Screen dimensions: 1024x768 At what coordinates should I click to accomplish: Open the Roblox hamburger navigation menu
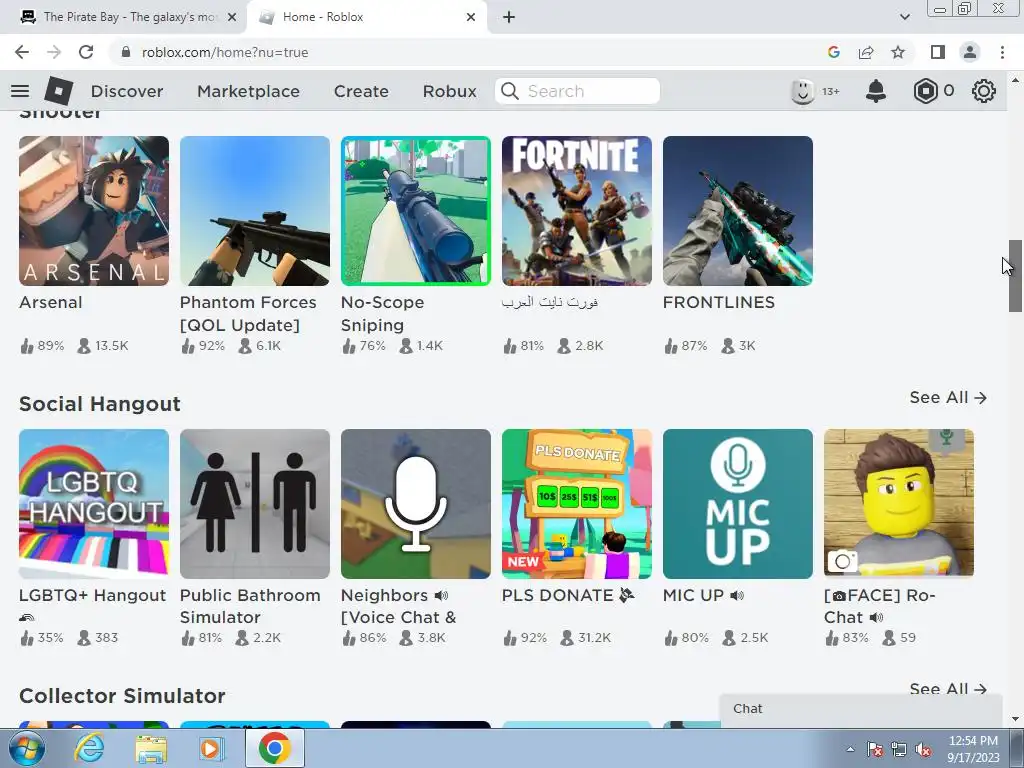pos(20,91)
